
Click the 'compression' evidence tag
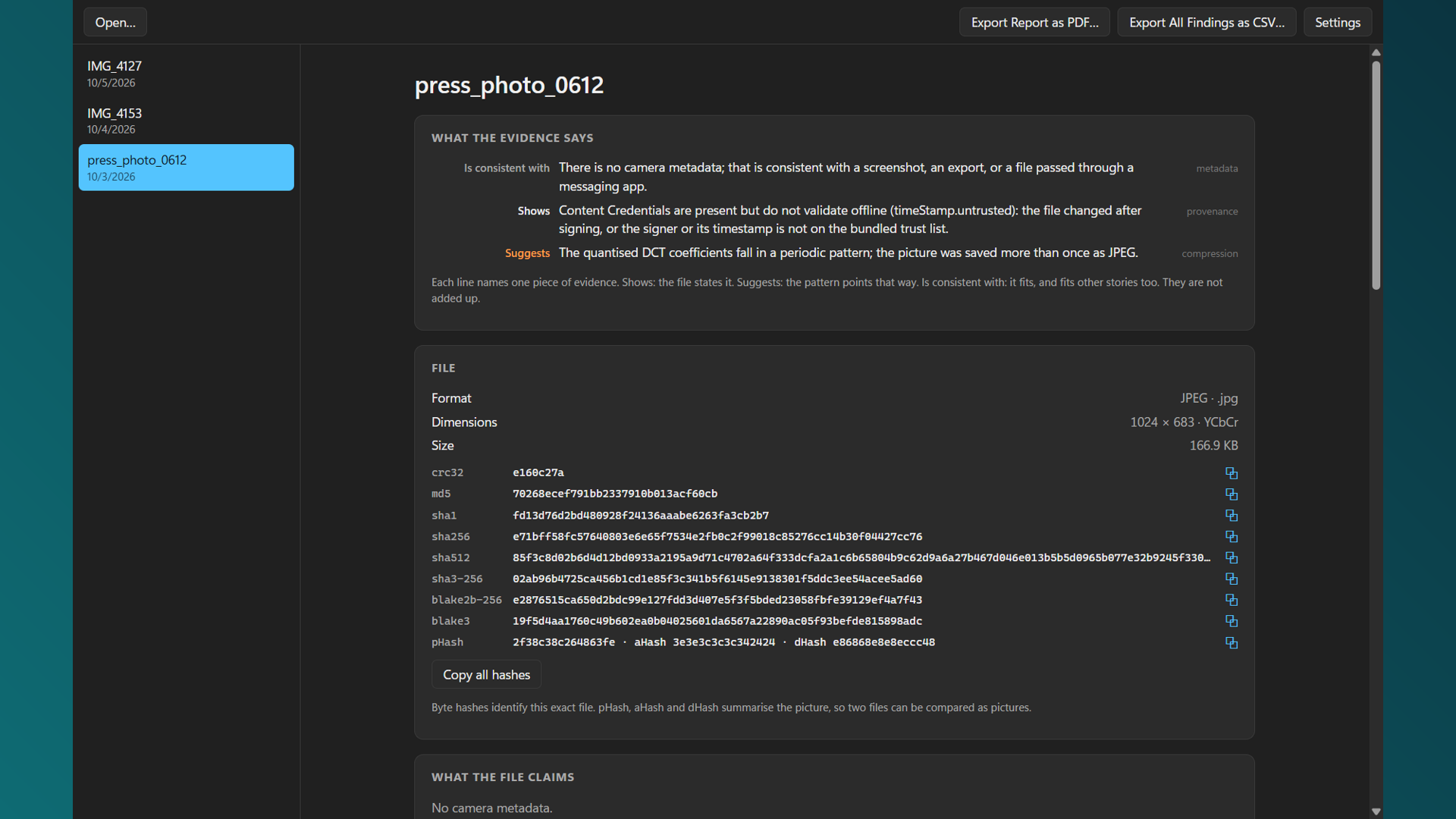[1210, 253]
